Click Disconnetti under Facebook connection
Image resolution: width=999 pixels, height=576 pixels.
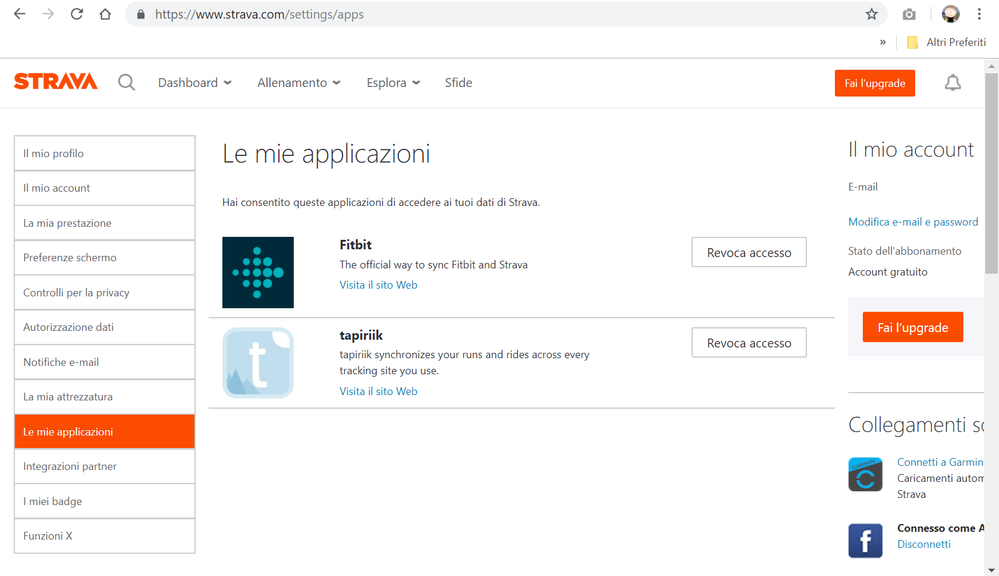point(924,544)
